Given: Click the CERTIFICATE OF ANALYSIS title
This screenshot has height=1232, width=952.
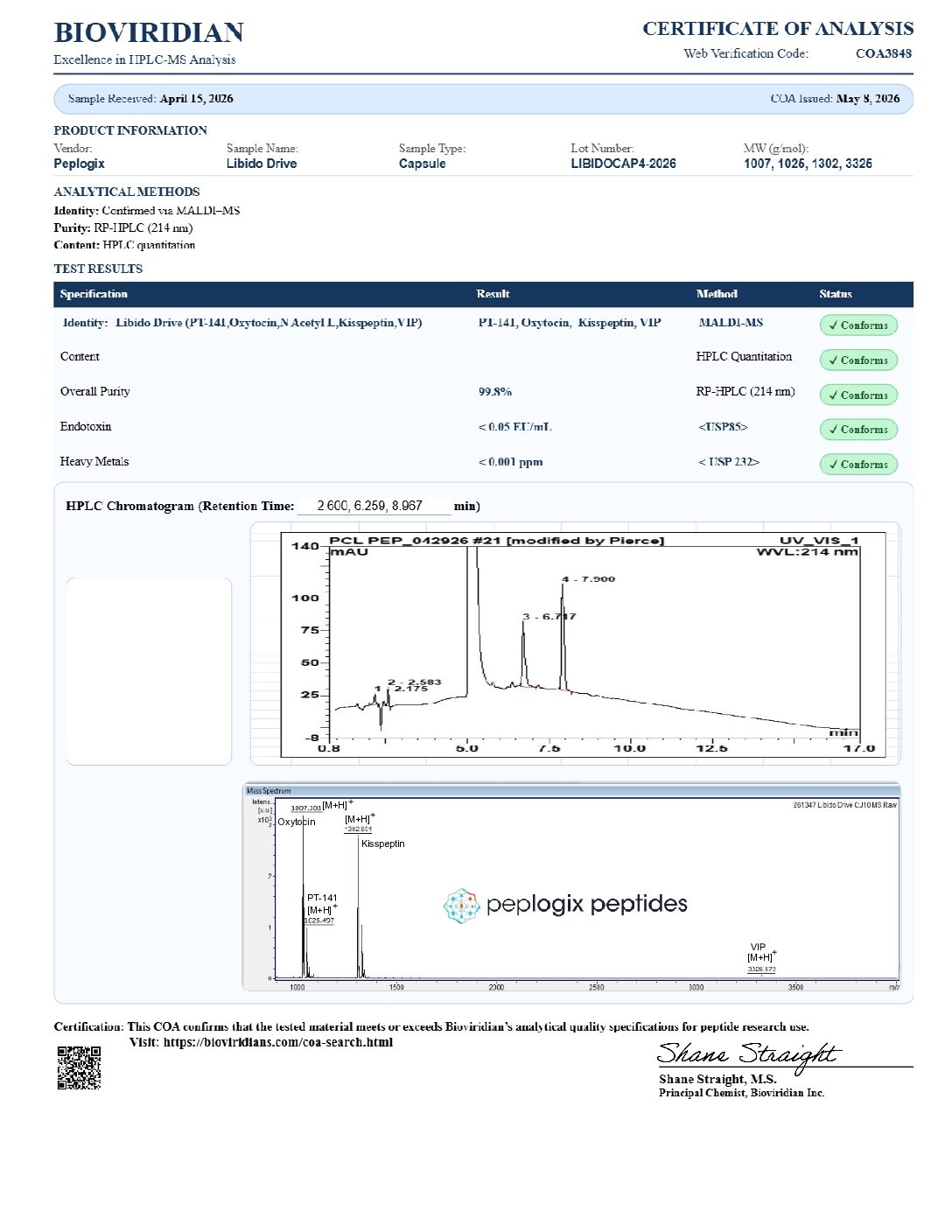Looking at the screenshot, I should pyautogui.click(x=778, y=29).
